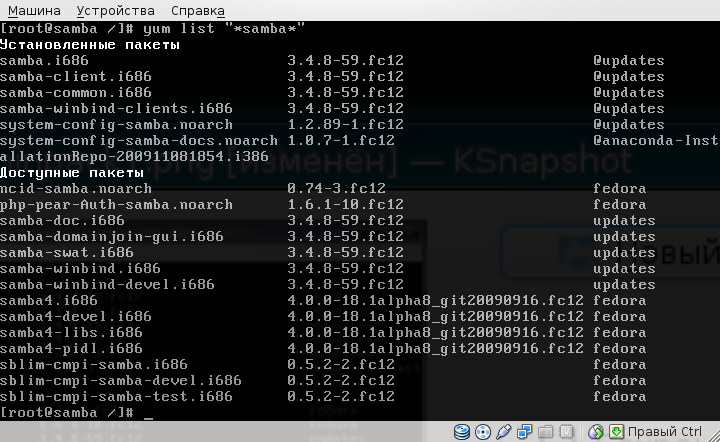Click the CD/DVD drive status icon
The height and width of the screenshot is (442, 720).
(x=483, y=432)
